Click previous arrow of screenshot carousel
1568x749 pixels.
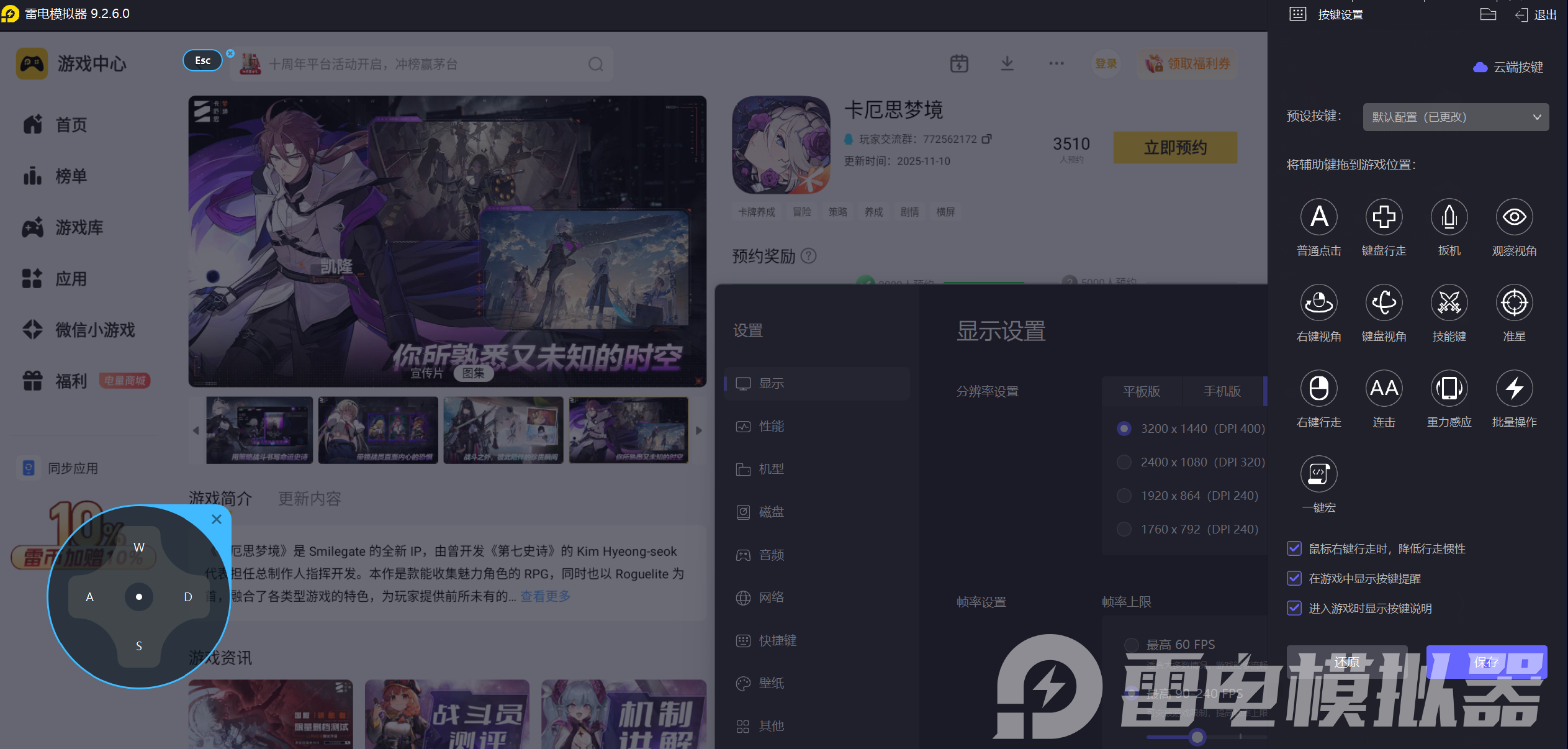click(196, 430)
